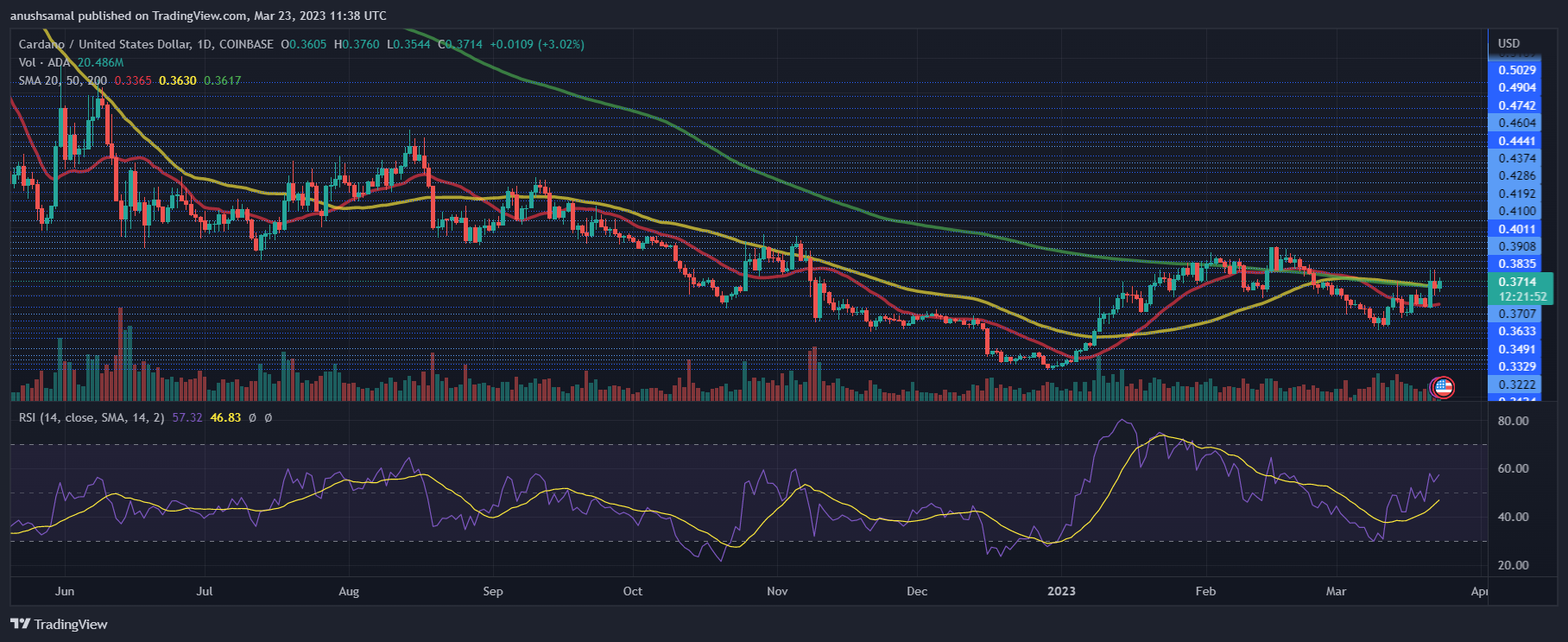
Task: Click the Oct label on time axis
Action: 633,591
